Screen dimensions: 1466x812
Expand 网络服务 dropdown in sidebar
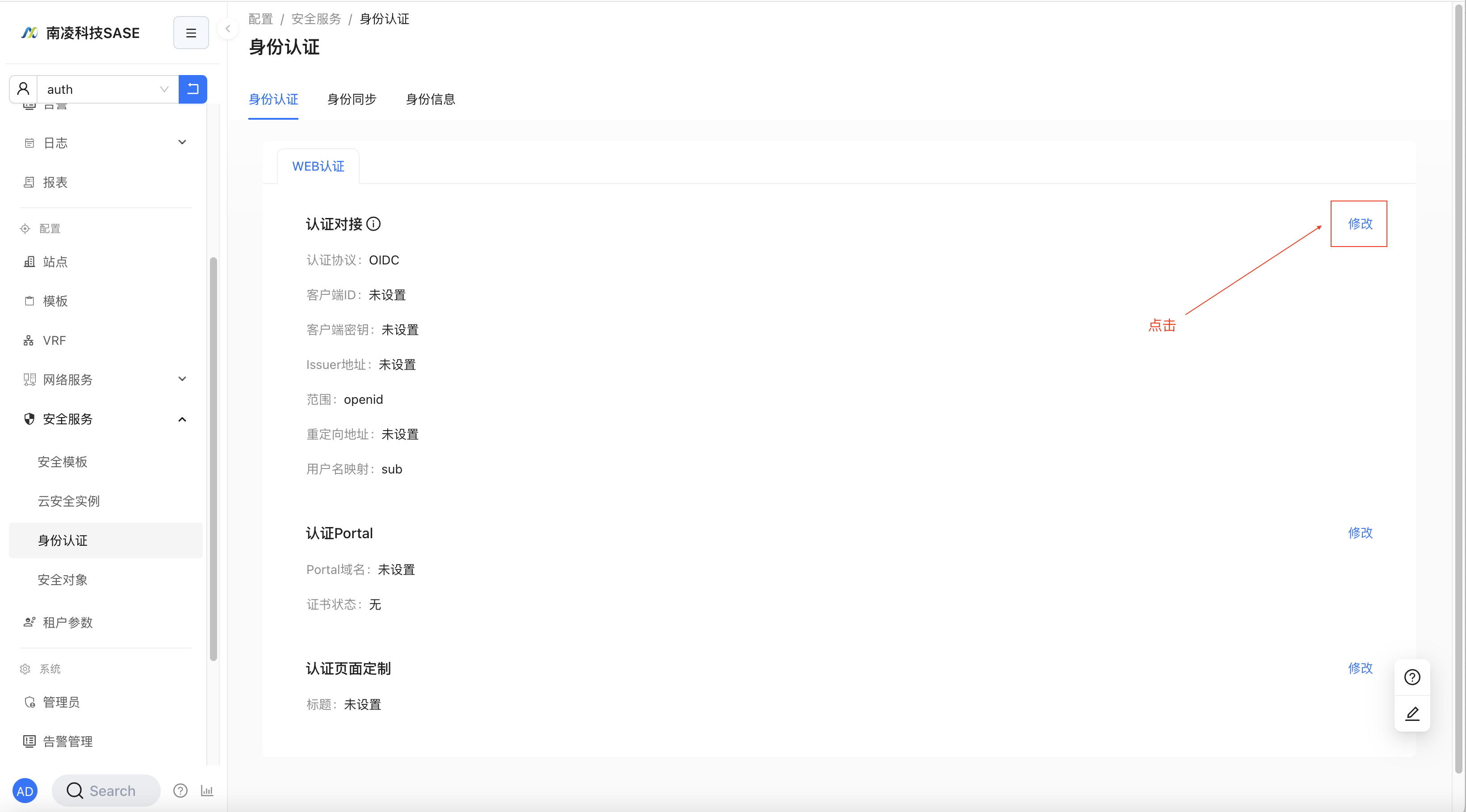(105, 379)
